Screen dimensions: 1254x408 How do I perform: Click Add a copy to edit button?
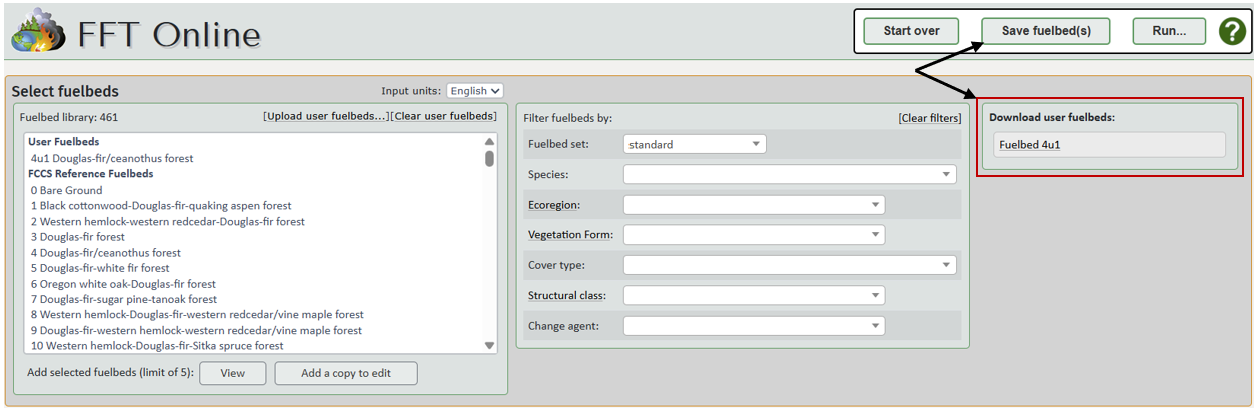345,373
